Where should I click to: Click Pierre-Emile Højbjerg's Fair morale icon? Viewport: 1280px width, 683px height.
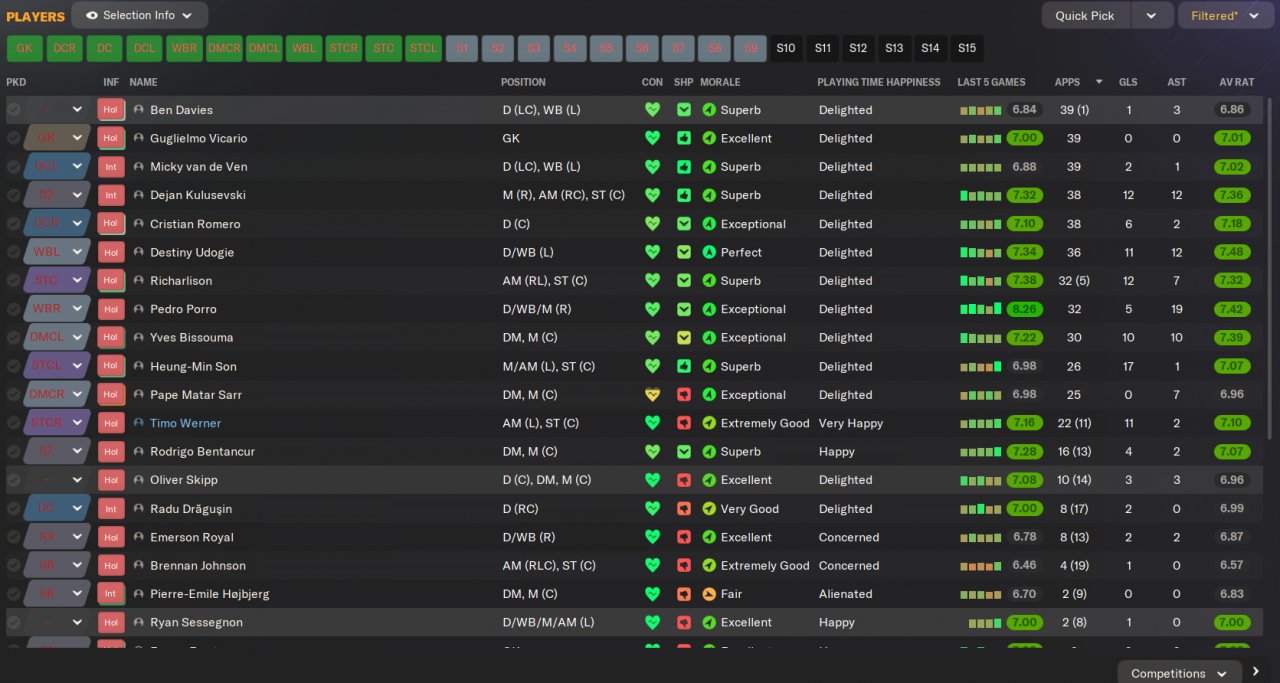709,594
